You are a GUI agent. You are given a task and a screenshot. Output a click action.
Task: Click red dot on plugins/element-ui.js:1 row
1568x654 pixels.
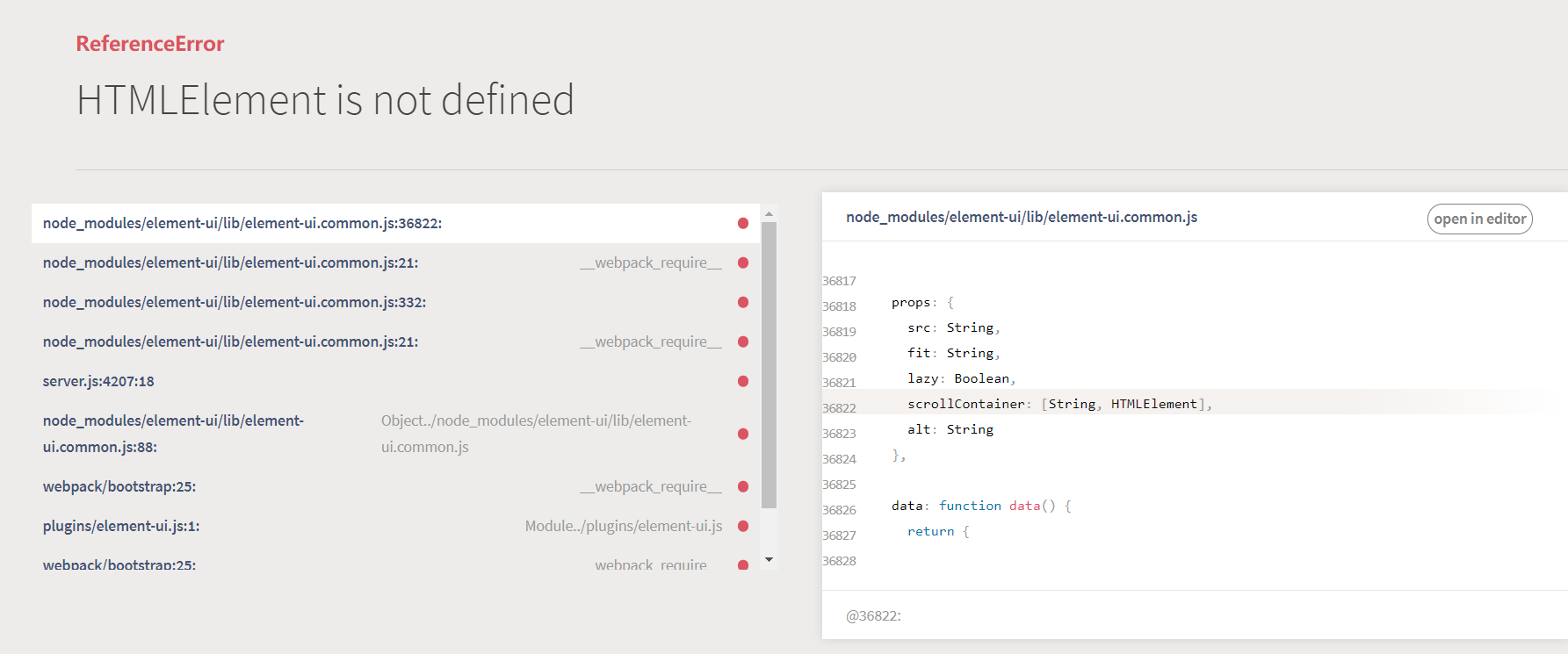click(x=743, y=526)
